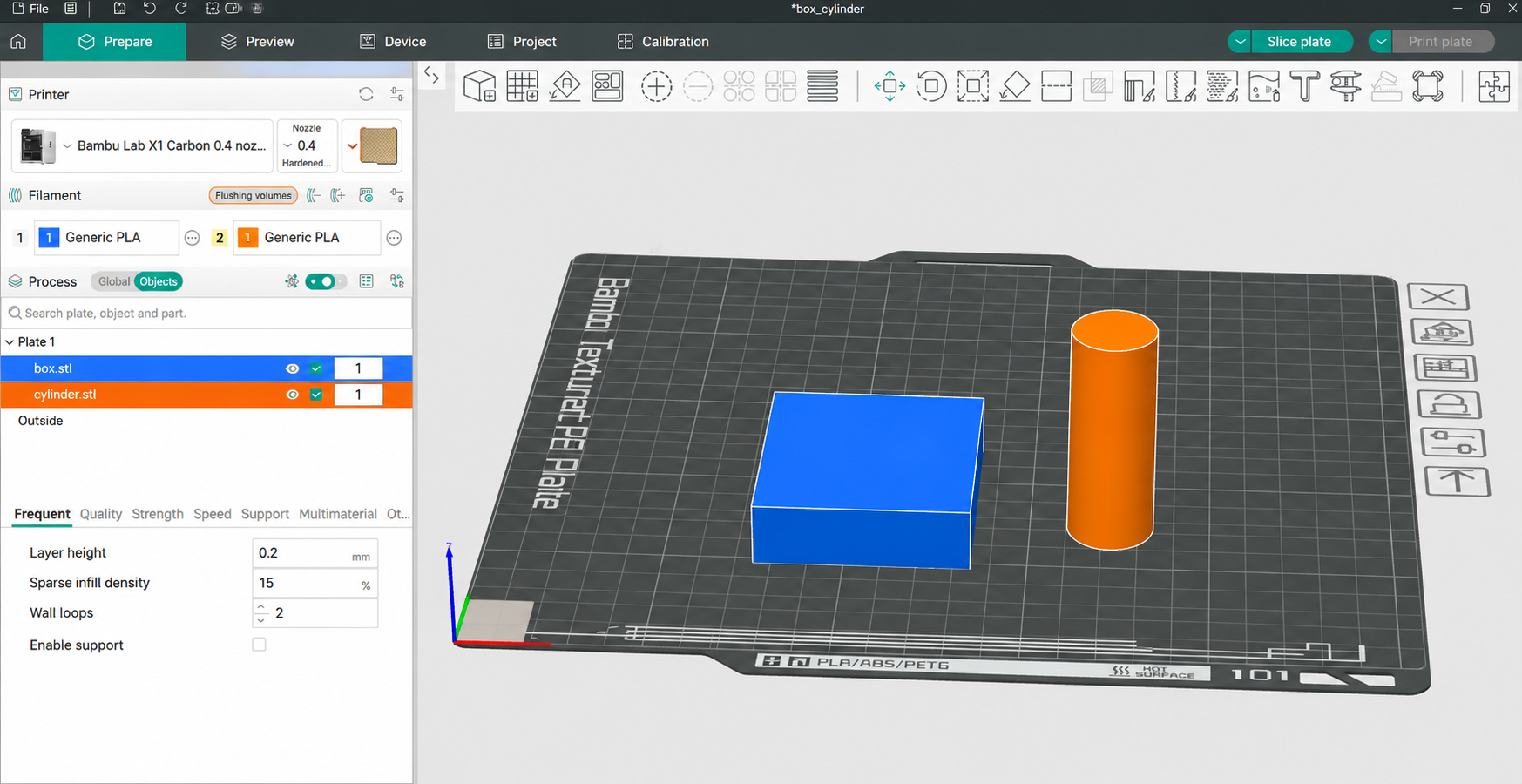Click the printer refresh sync icon

click(x=366, y=94)
